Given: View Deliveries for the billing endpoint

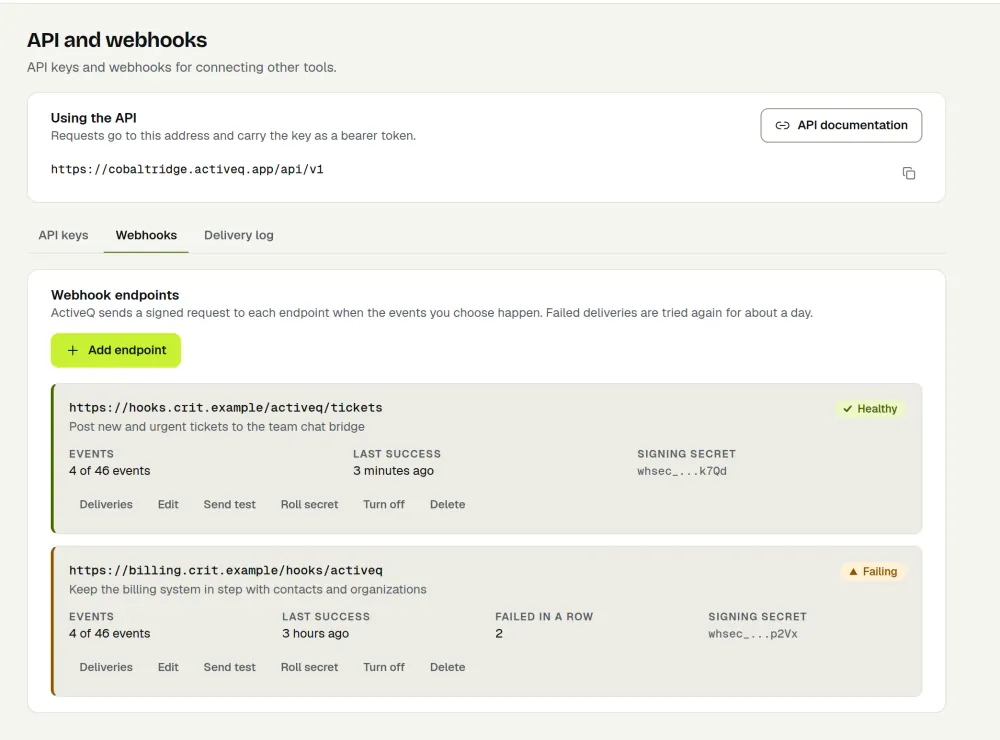Looking at the screenshot, I should tap(106, 667).
